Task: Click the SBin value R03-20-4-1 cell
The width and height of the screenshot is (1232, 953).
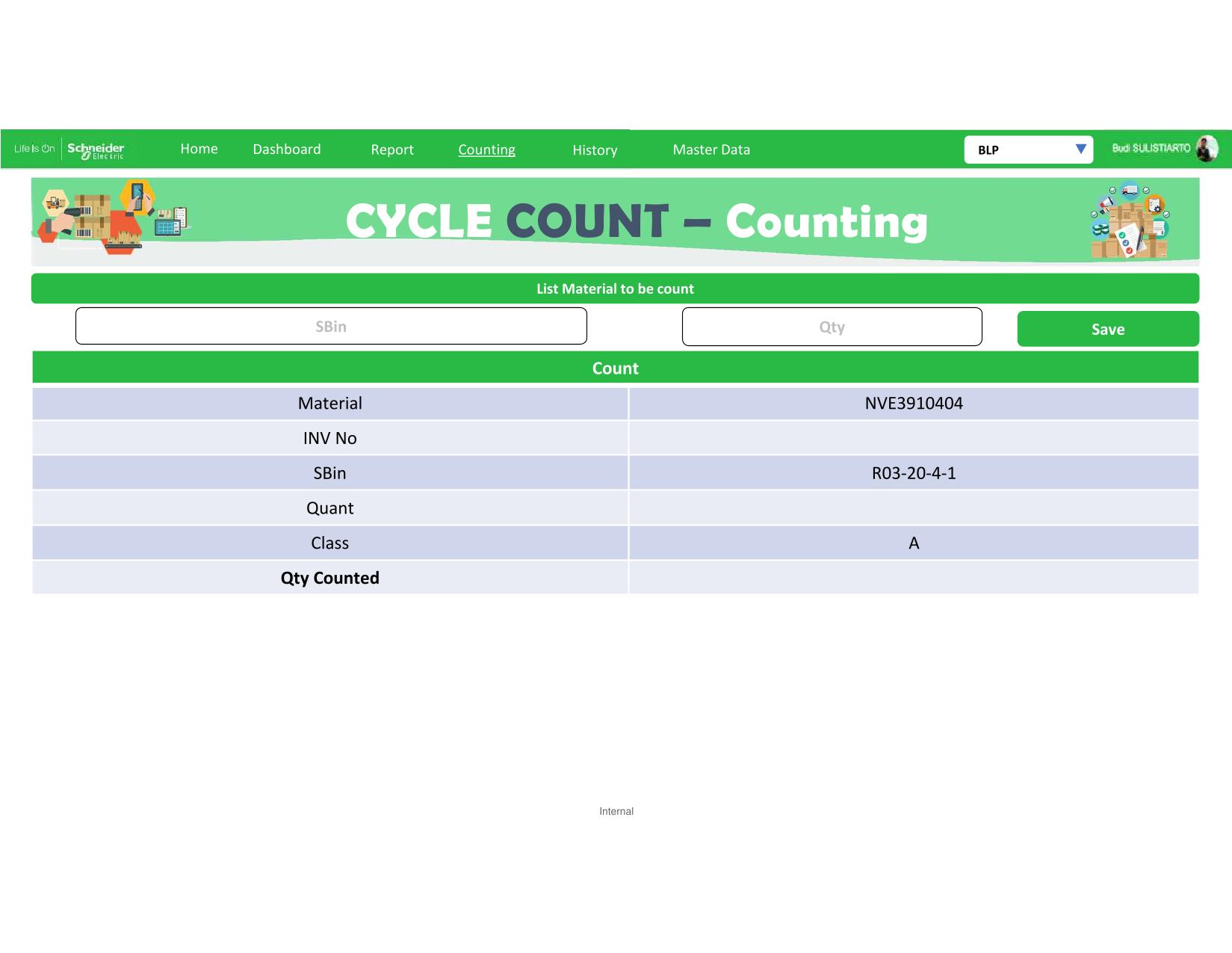Action: point(914,473)
